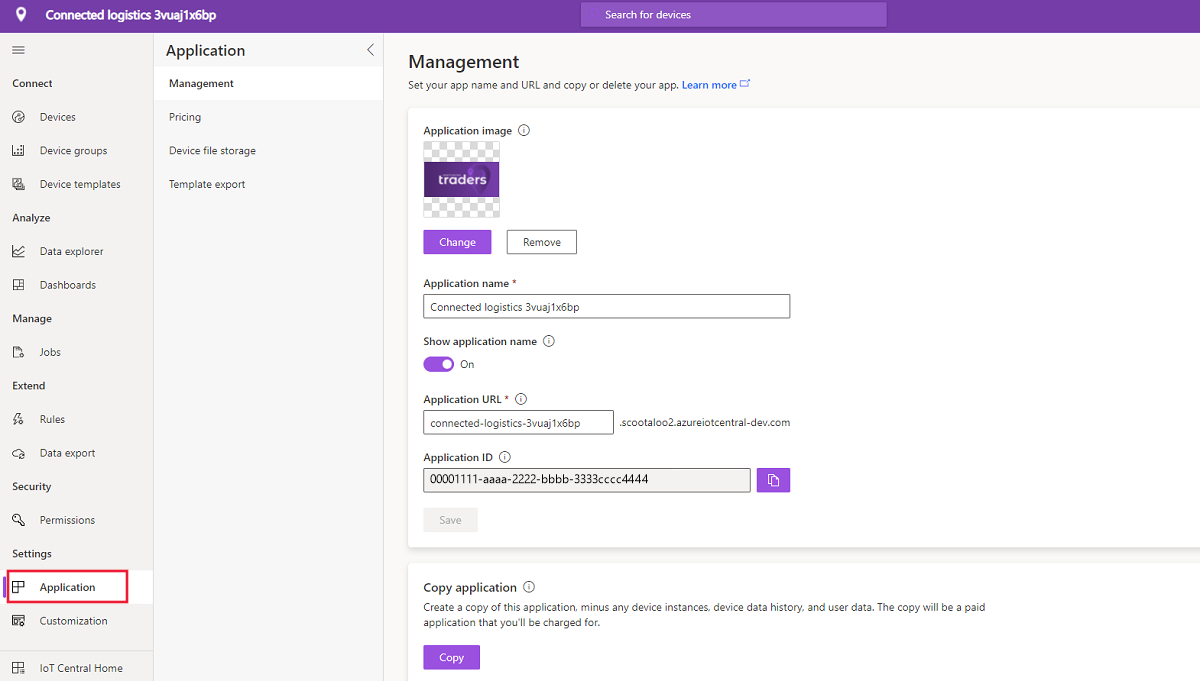Click Connected logistics 3vuaj1x6bp header title
1200x681 pixels.
tap(130, 16)
